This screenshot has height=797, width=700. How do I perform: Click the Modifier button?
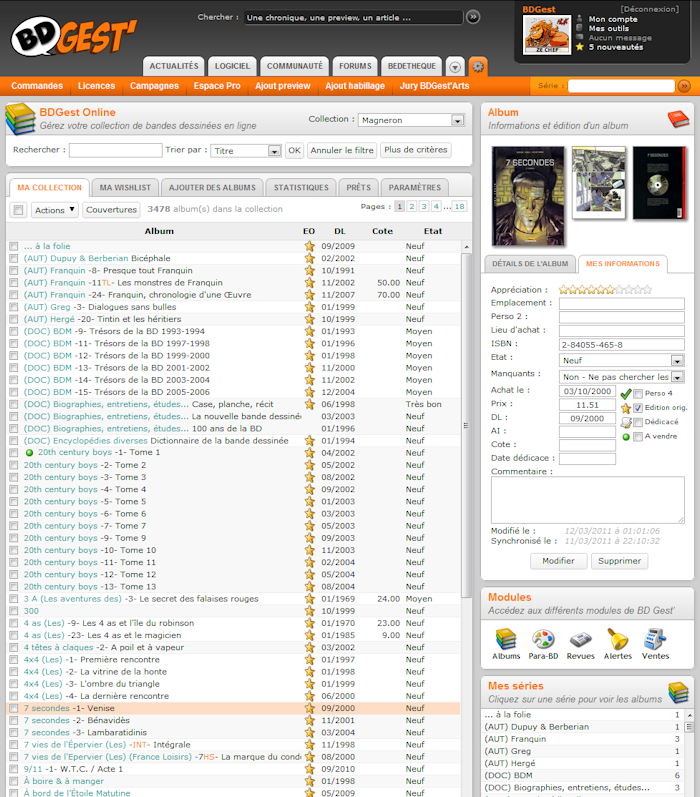[x=558, y=561]
